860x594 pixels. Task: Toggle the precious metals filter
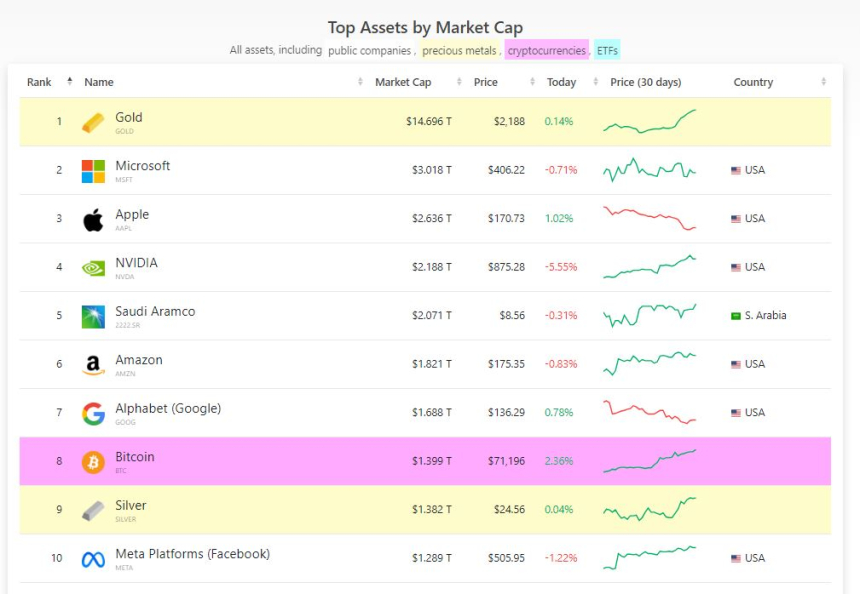tap(459, 50)
